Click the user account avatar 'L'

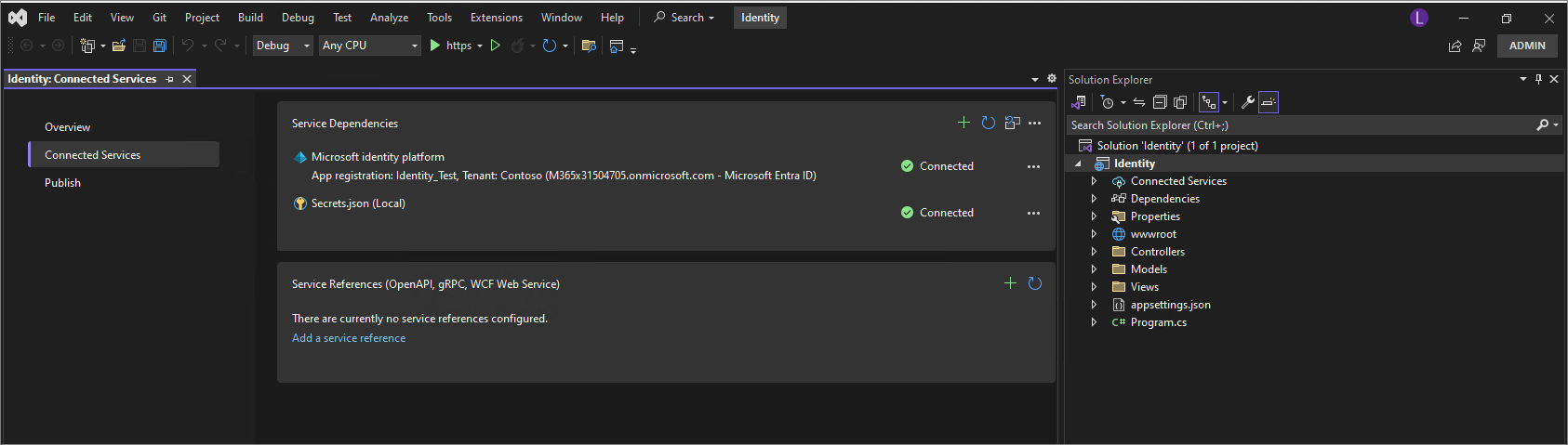[x=1419, y=18]
